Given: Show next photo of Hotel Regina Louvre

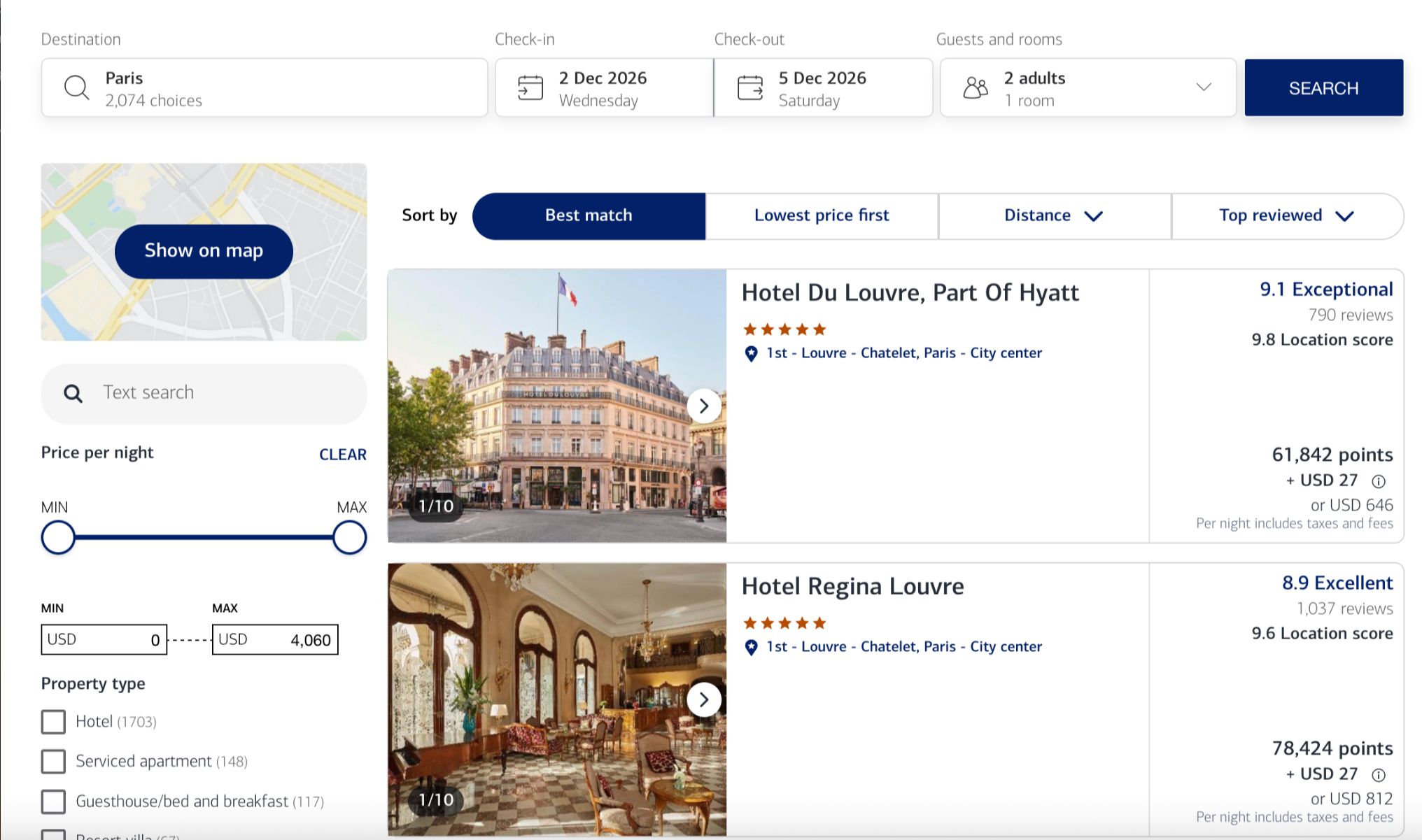Looking at the screenshot, I should [704, 699].
